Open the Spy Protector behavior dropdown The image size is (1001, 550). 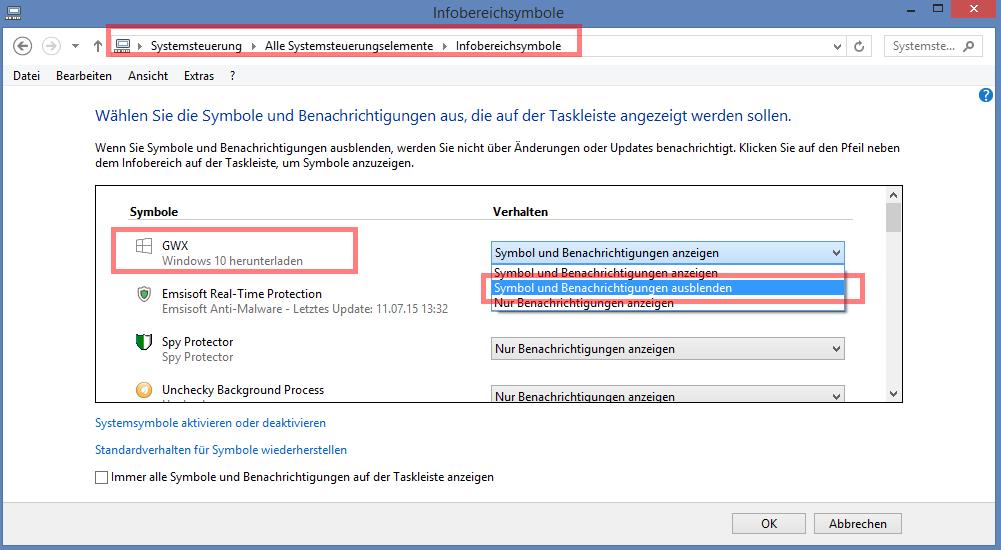coord(668,349)
